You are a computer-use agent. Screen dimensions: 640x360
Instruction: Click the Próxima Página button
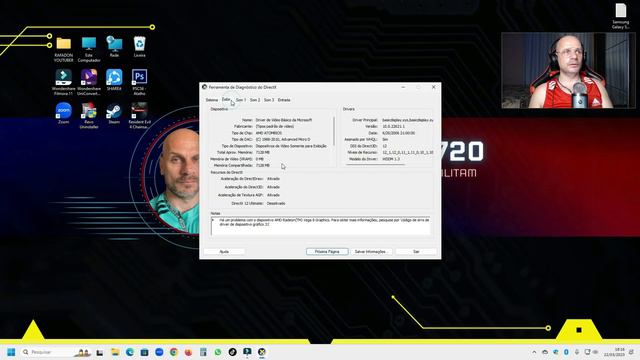tap(327, 251)
